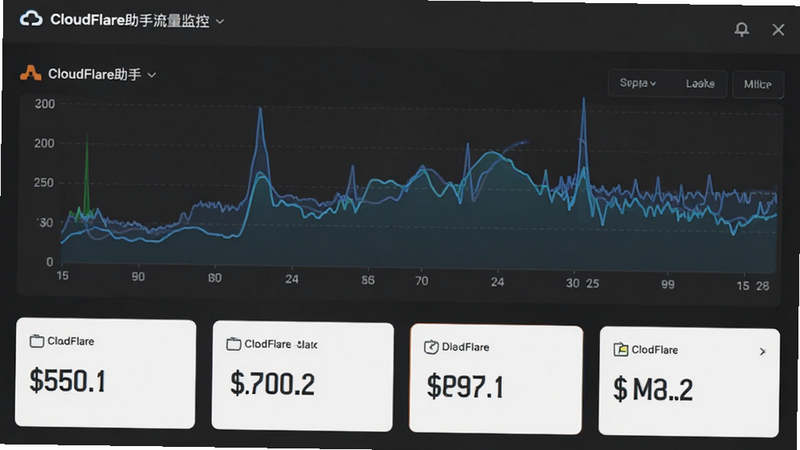Click the $550.1 value text
Screen dimensions: 800x450
(x=67, y=381)
